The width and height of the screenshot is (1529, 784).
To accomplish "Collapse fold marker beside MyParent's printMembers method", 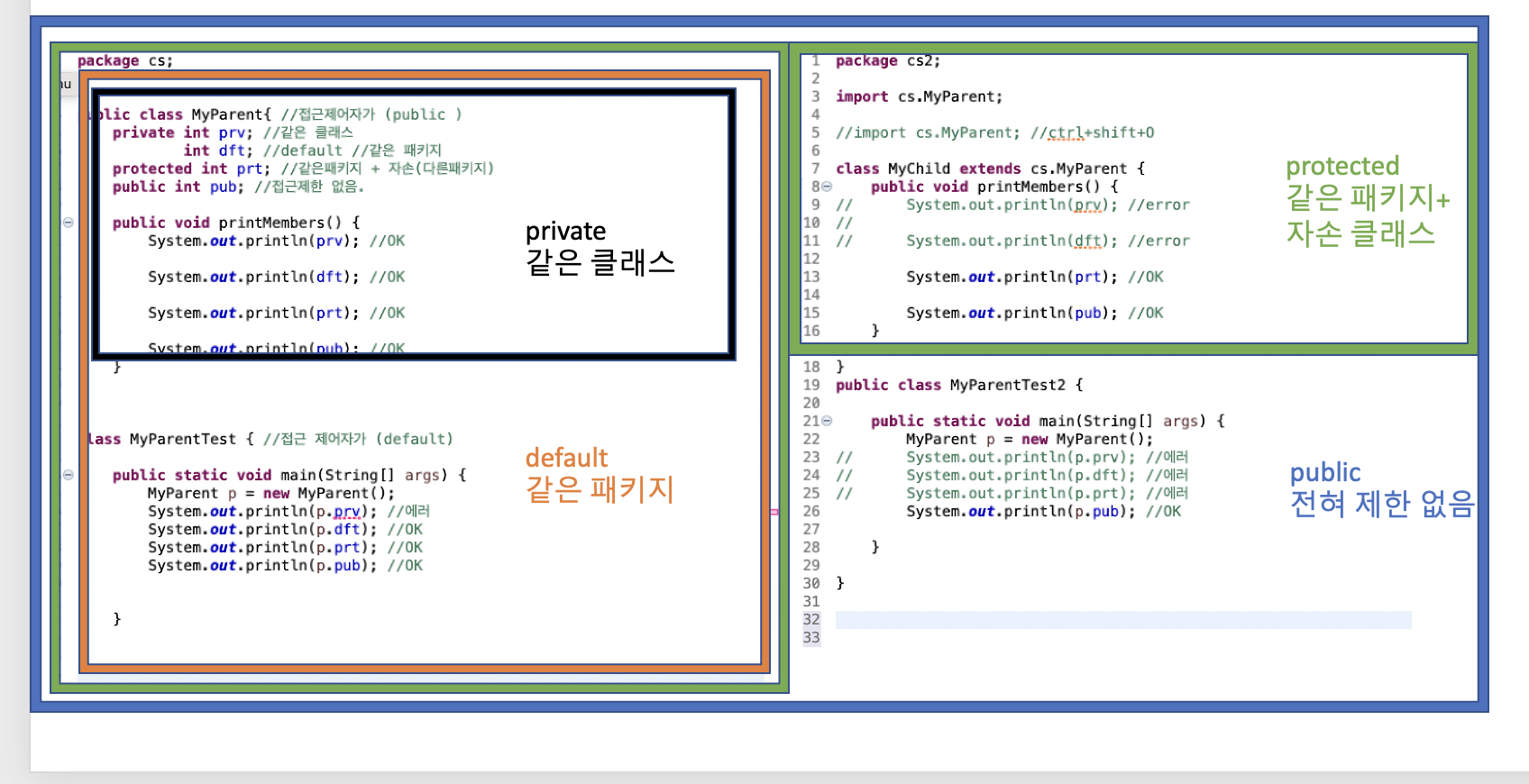I will click(x=69, y=223).
